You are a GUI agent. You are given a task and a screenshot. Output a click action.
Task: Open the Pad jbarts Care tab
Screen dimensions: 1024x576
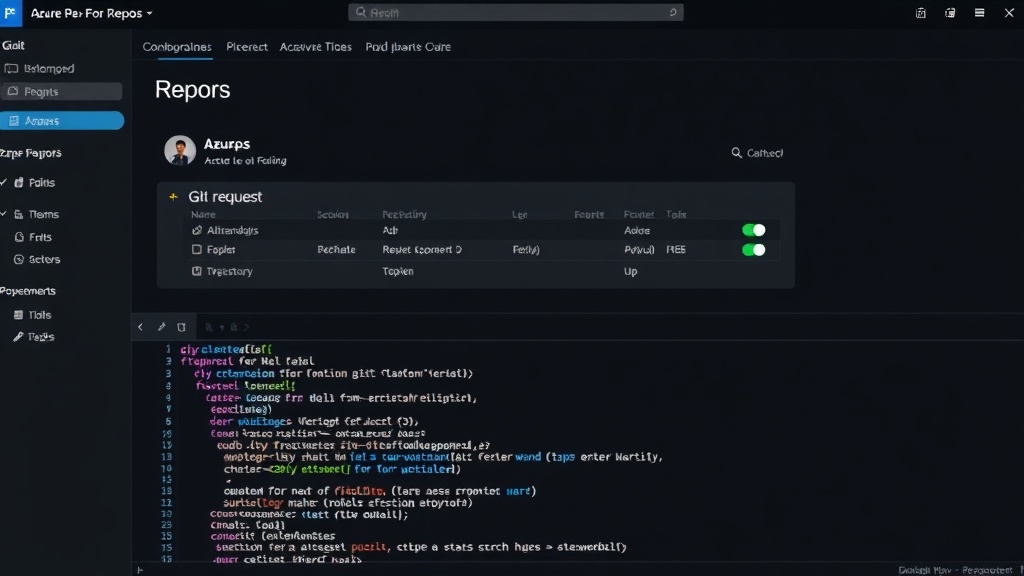click(408, 47)
